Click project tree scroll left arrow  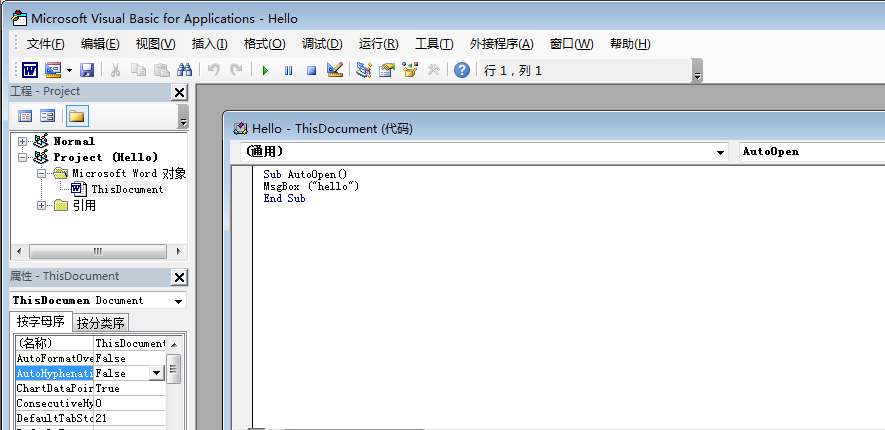pyautogui.click(x=19, y=251)
